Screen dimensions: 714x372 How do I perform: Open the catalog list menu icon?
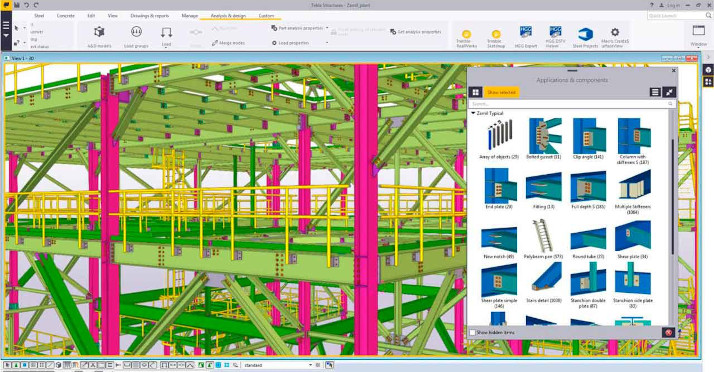[655, 92]
